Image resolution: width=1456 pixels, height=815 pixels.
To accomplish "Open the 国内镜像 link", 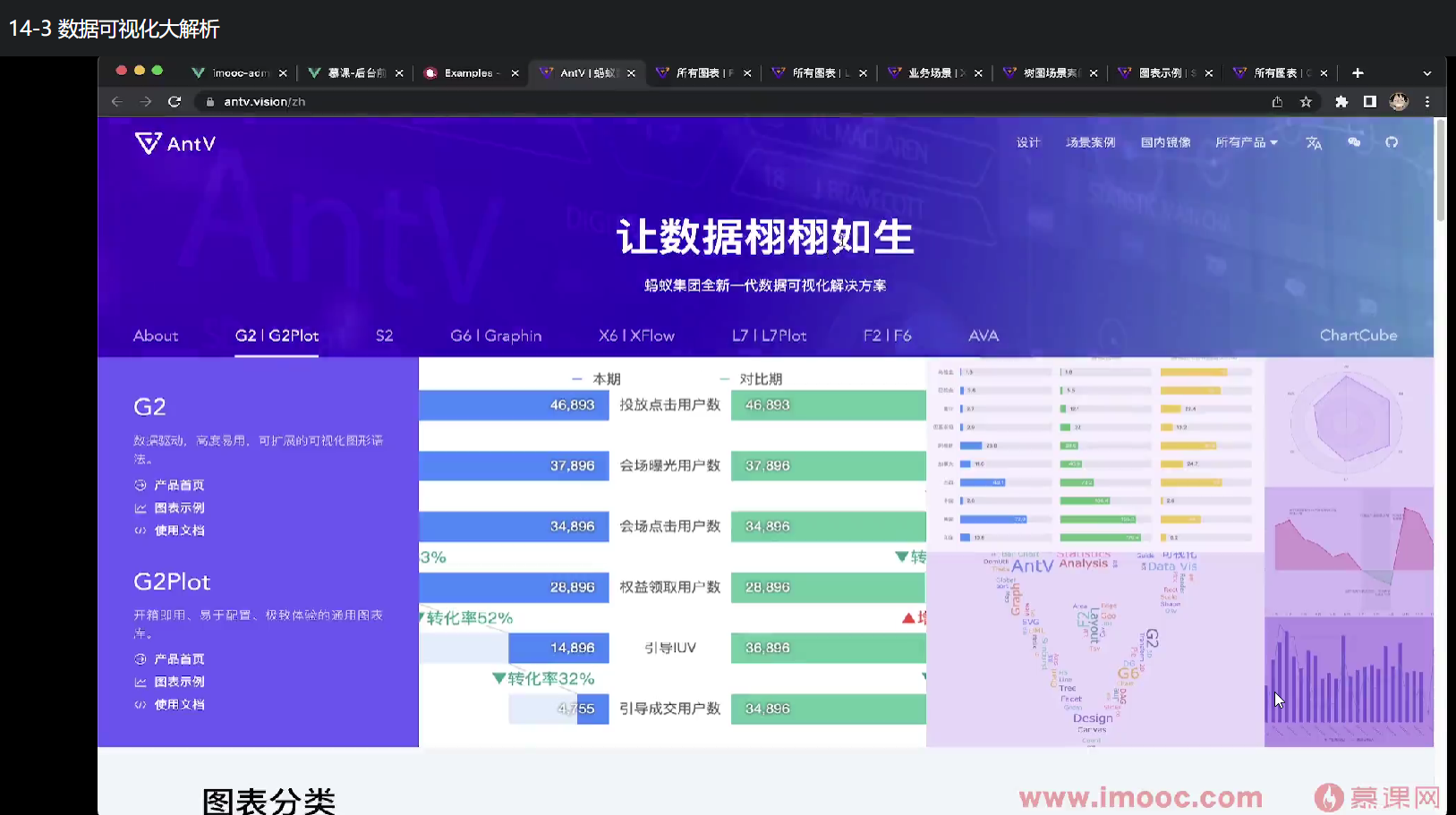I will pos(1166,142).
